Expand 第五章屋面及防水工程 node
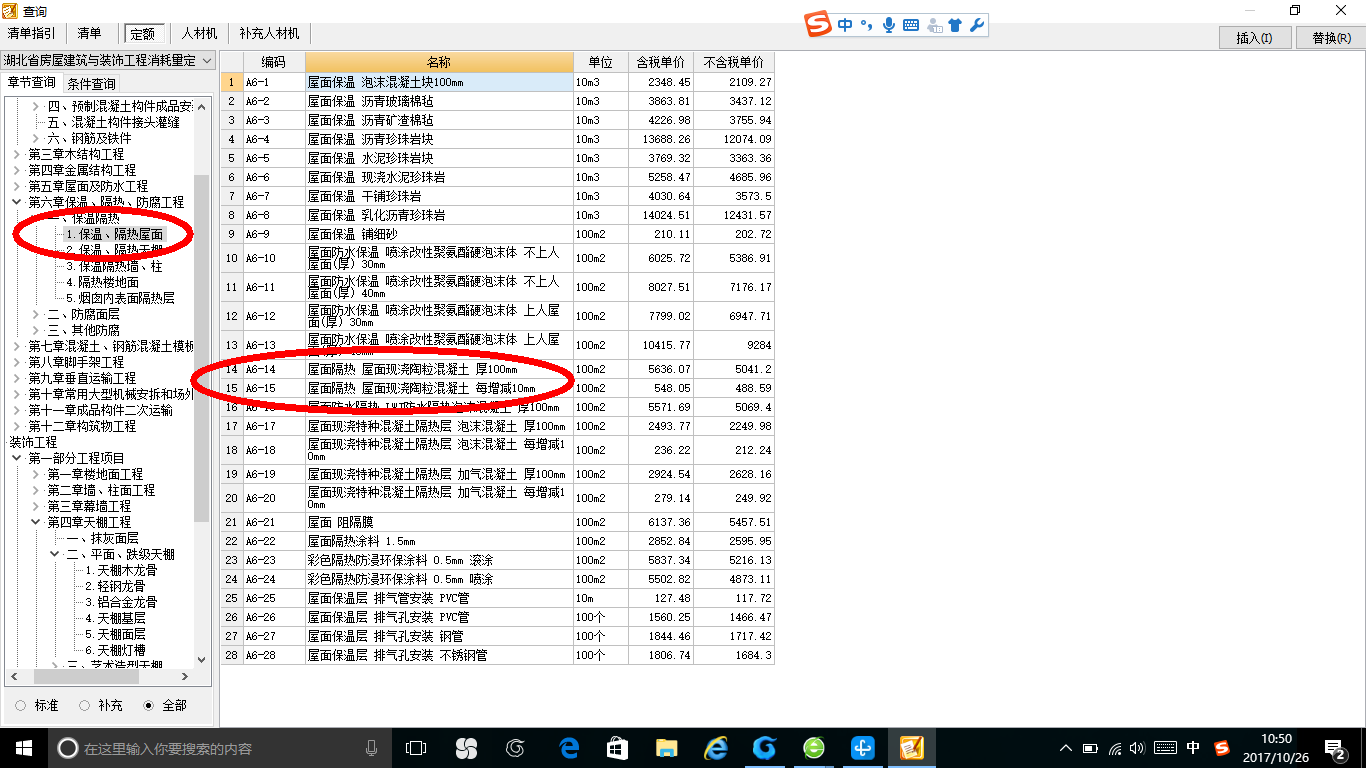The image size is (1366, 768). click(17, 186)
